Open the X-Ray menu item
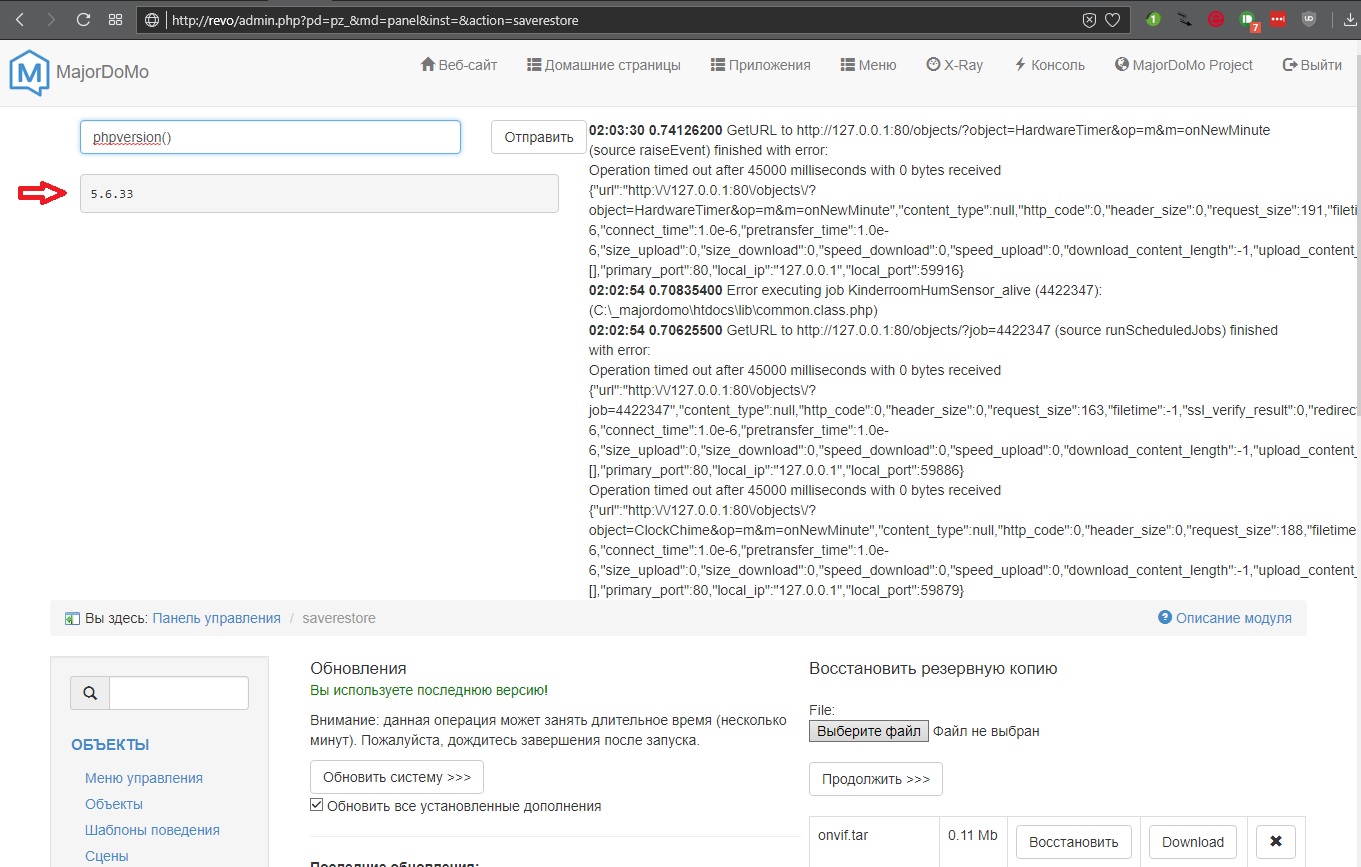The height and width of the screenshot is (867, 1361). point(954,65)
